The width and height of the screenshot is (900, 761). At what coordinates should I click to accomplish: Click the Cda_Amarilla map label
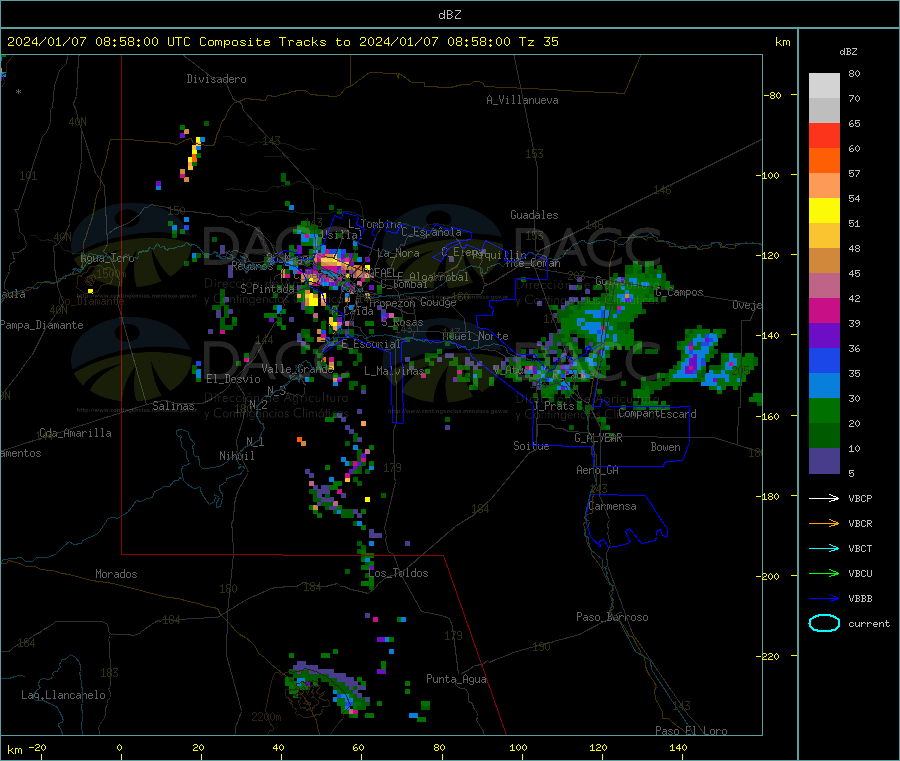75,433
